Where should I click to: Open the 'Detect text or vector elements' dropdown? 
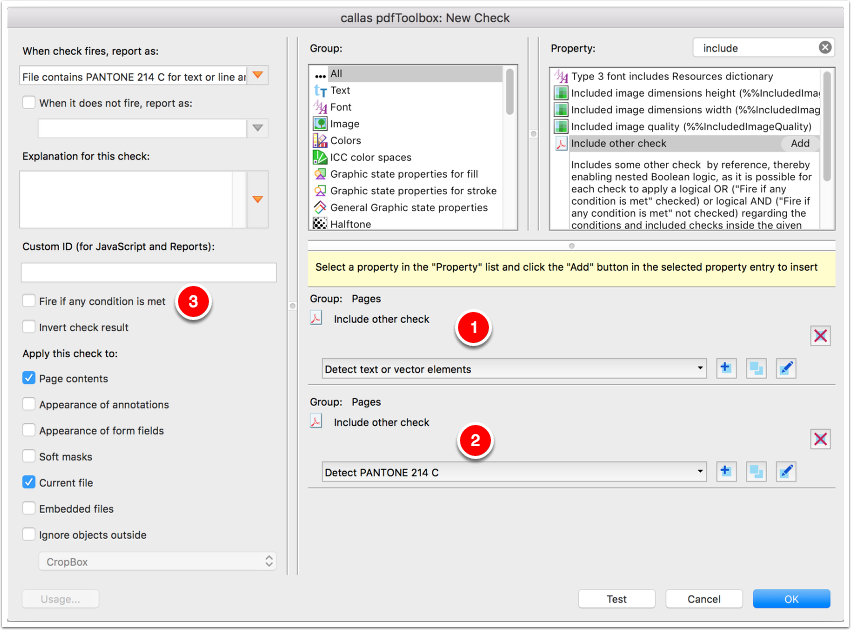click(x=513, y=369)
